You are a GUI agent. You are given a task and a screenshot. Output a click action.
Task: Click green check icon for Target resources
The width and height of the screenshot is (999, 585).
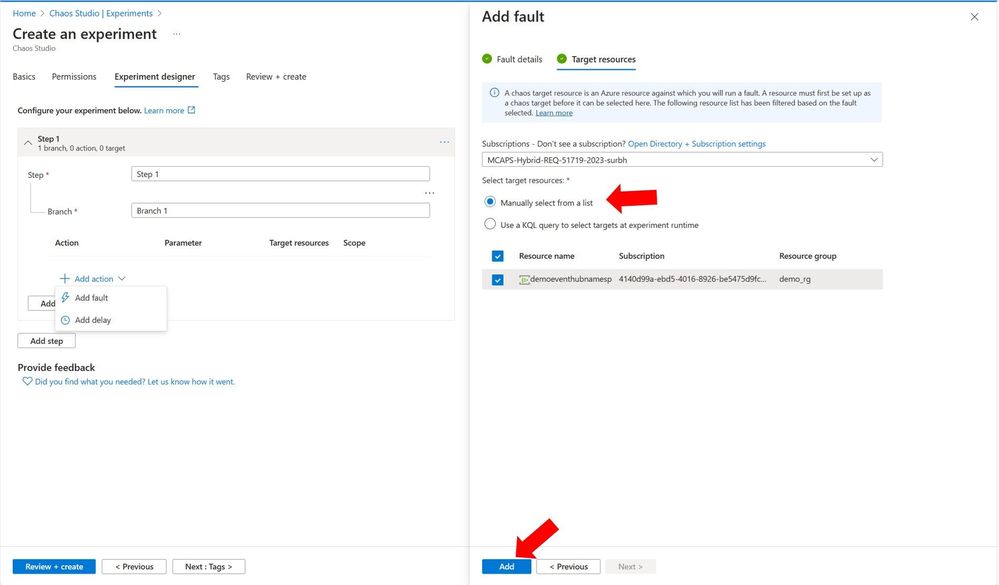click(x=561, y=59)
